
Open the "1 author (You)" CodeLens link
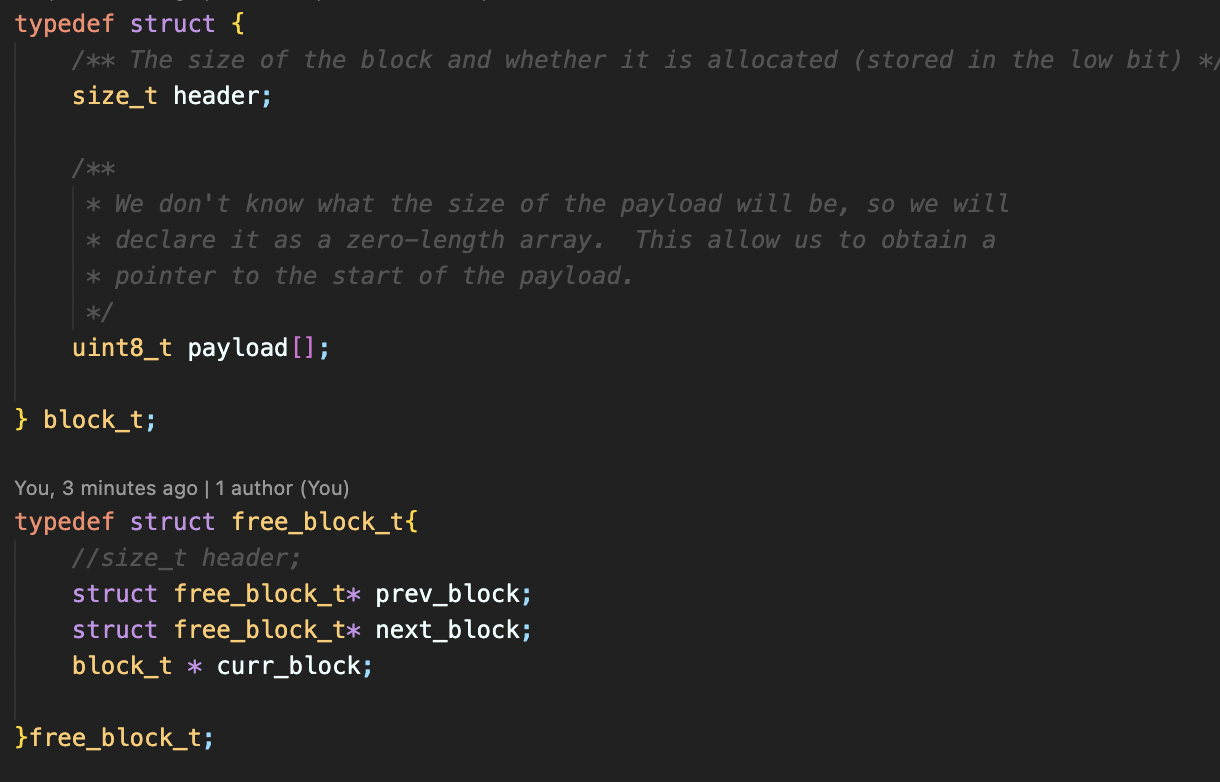[x=282, y=488]
